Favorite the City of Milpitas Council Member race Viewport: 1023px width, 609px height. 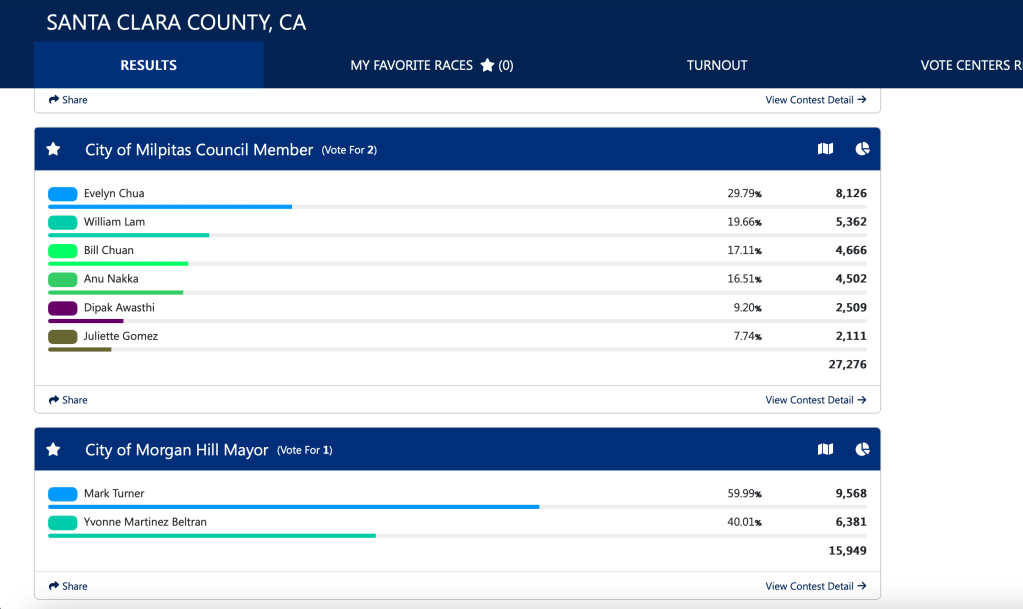(54, 149)
